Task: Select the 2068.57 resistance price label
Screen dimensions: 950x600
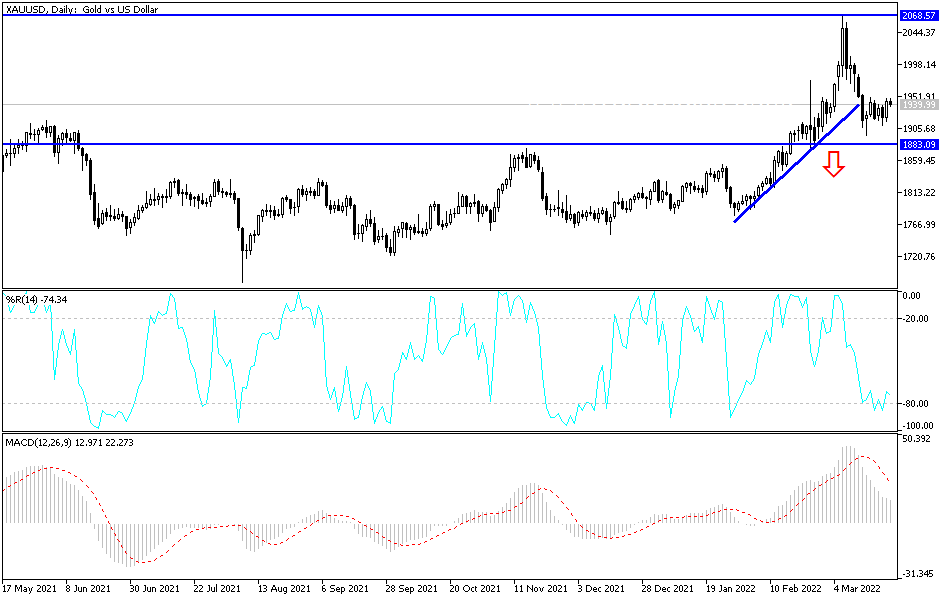Action: click(919, 16)
